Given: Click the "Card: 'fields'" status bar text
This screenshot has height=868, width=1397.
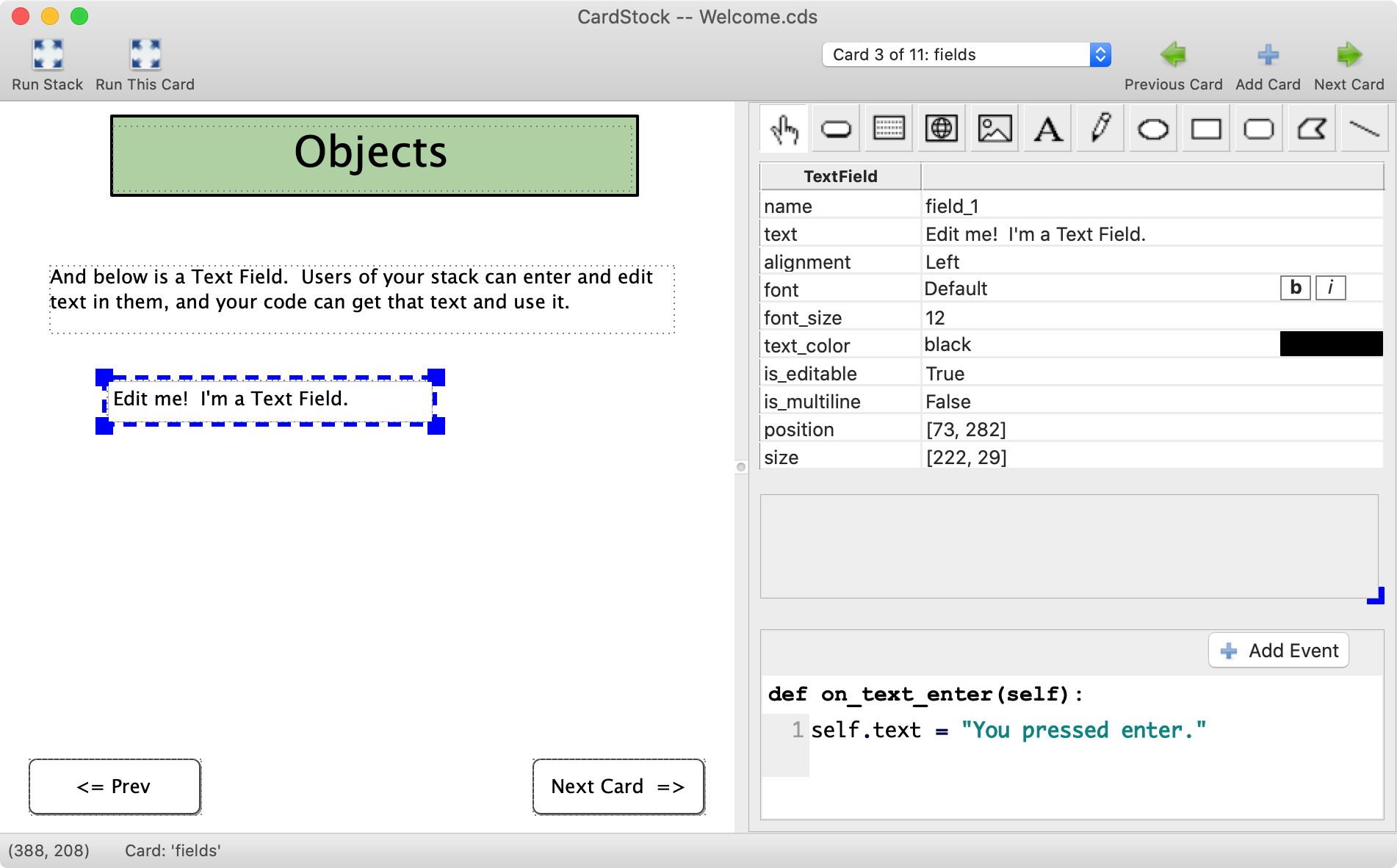Looking at the screenshot, I should click(x=173, y=850).
